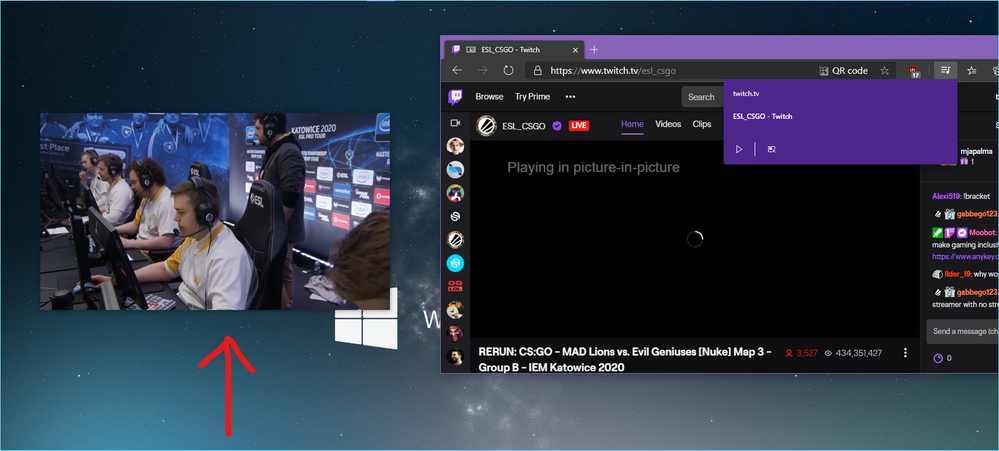Click the stream title RERUN: CS:GO - MAD Lions

(625, 360)
